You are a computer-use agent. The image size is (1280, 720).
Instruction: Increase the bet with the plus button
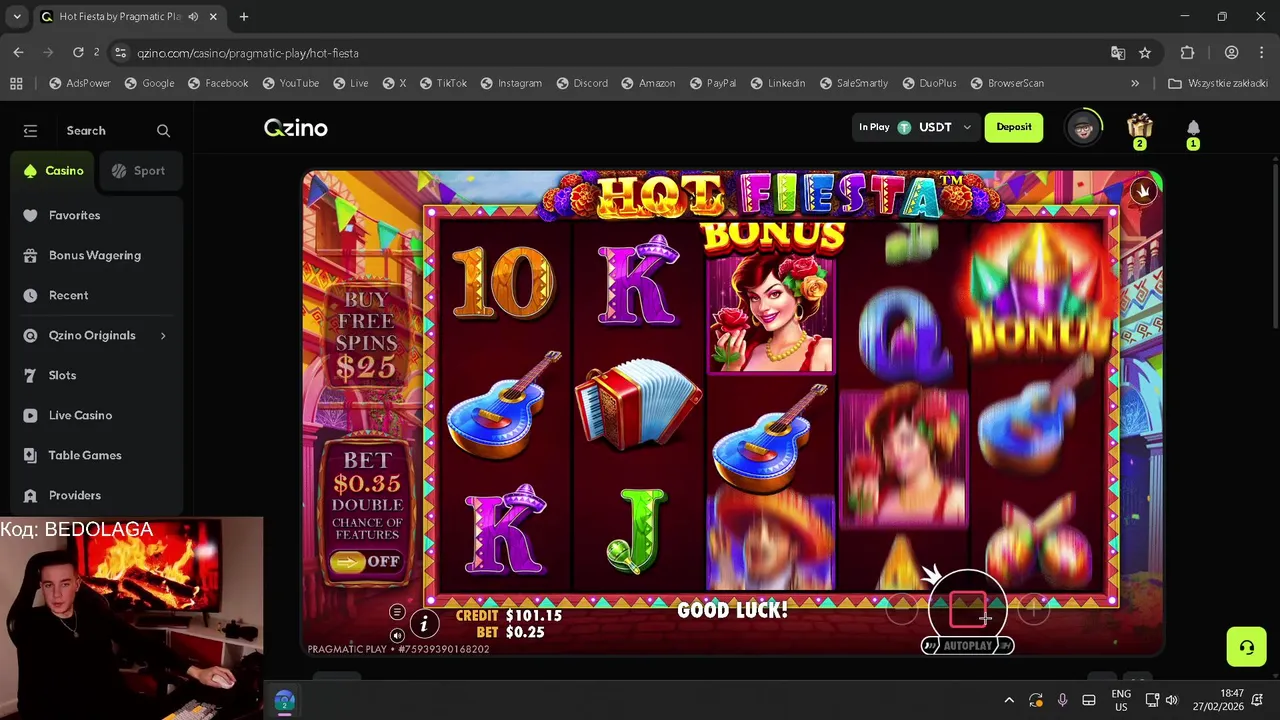(1033, 608)
